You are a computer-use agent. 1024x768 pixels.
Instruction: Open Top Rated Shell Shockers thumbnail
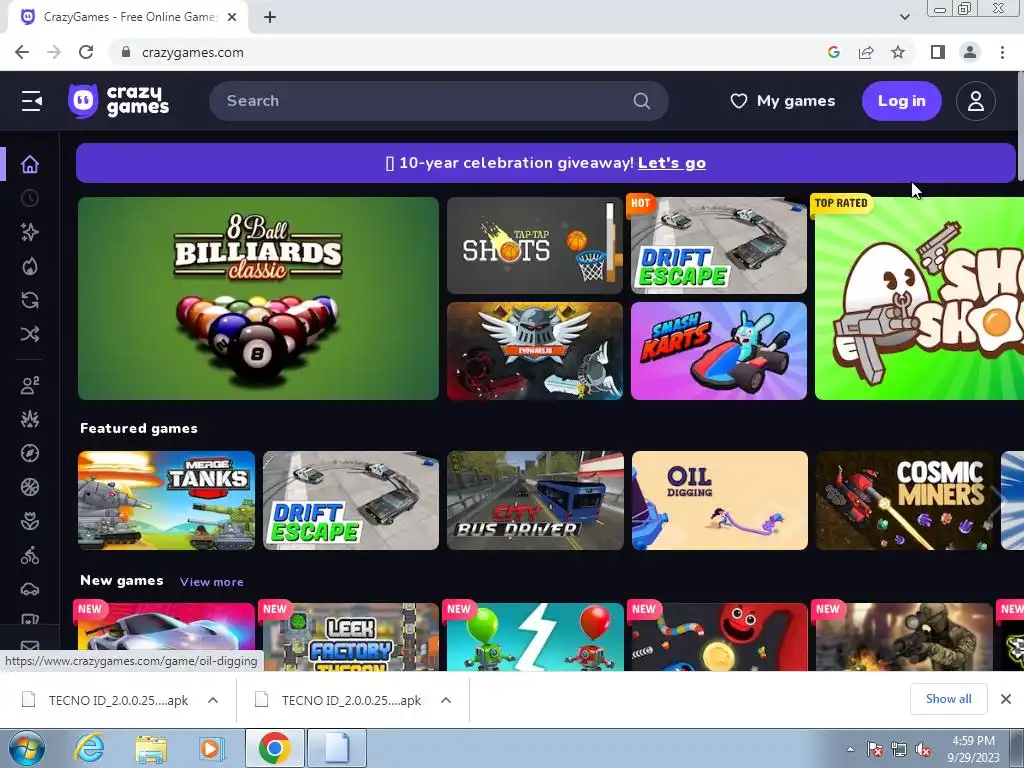[919, 298]
